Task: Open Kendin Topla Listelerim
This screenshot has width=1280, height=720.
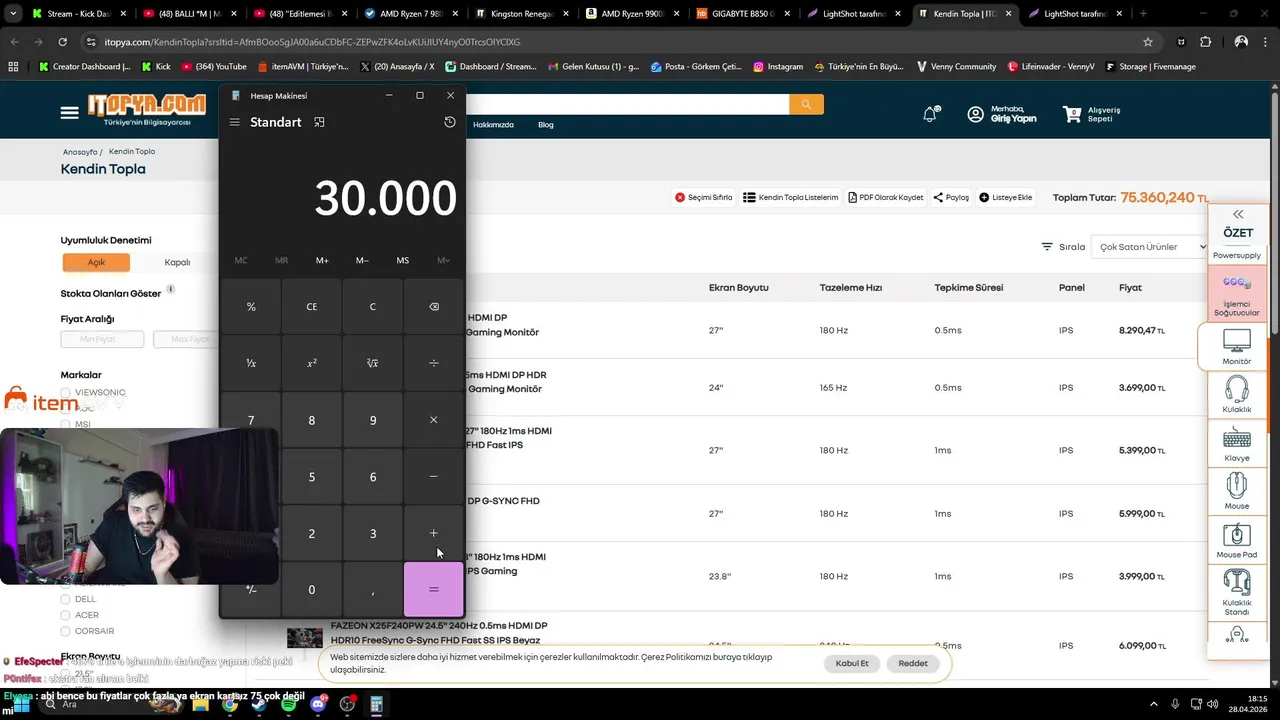Action: (x=791, y=197)
